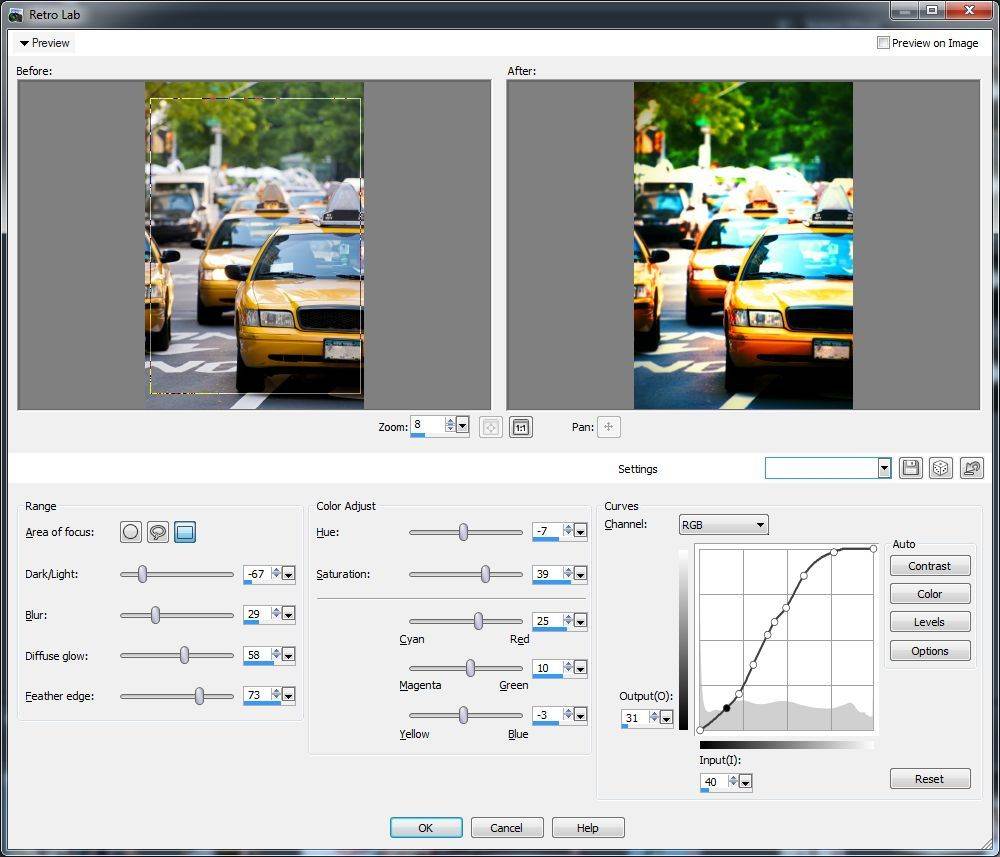This screenshot has width=1000, height=857.
Task: Click the Pan navigation icon
Action: click(x=608, y=427)
